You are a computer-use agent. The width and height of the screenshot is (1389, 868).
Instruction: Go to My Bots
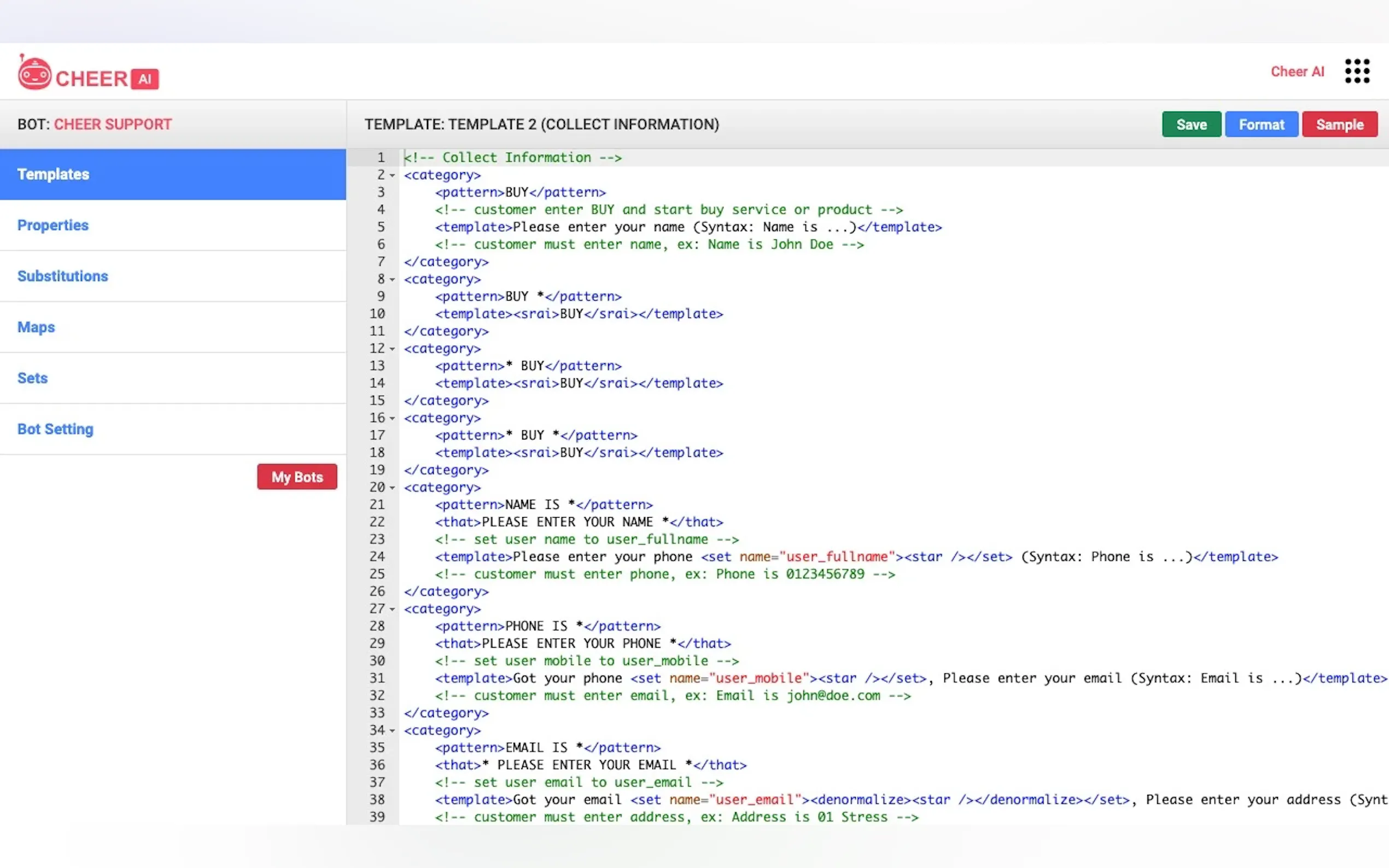click(x=297, y=477)
